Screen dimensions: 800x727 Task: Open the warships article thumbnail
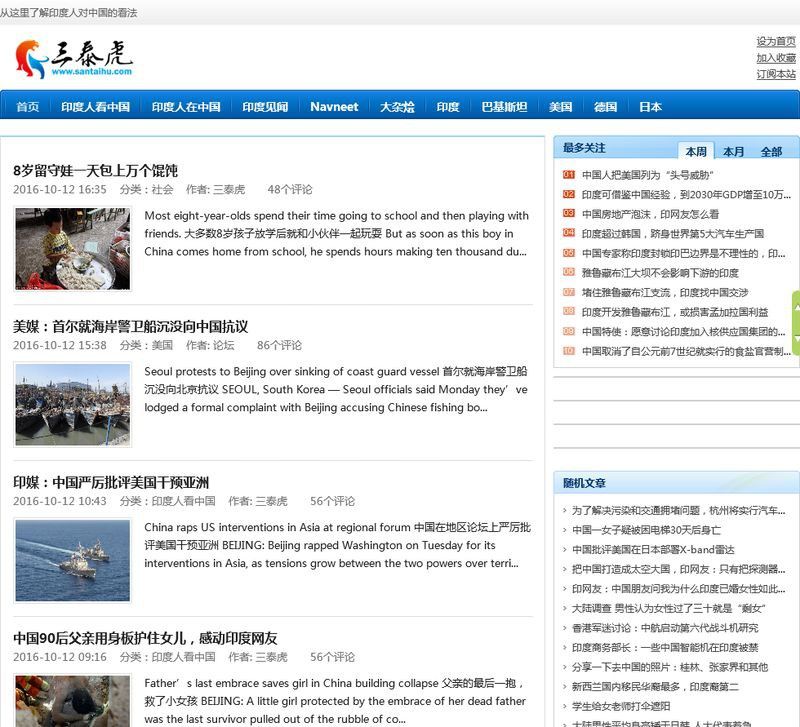72,560
